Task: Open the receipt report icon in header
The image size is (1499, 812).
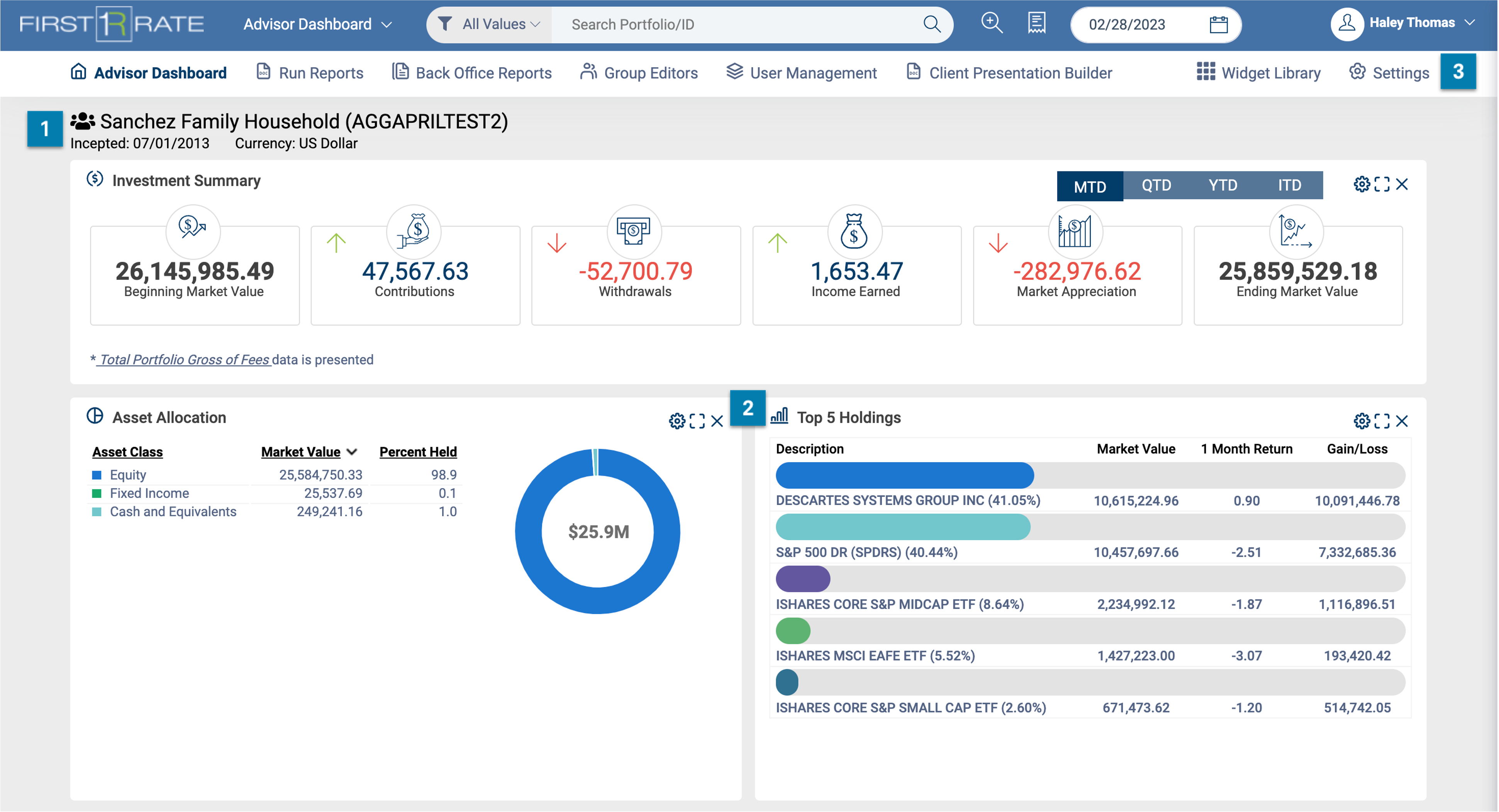Action: [x=1036, y=23]
